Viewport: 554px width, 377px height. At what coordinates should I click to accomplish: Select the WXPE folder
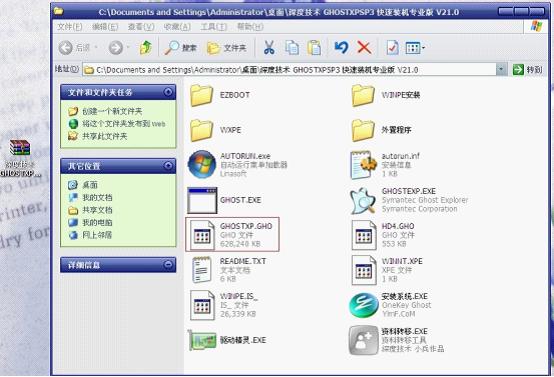(x=201, y=130)
